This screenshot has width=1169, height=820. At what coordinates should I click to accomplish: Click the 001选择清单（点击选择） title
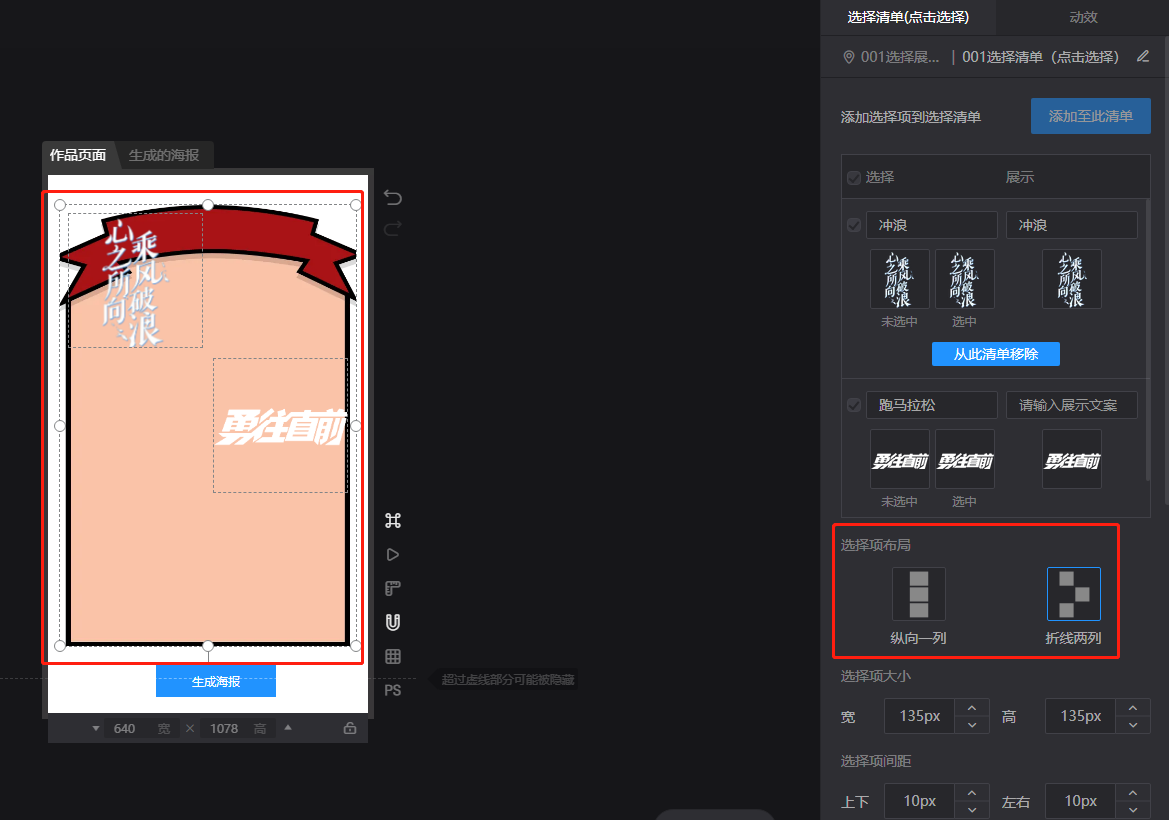tap(1041, 57)
